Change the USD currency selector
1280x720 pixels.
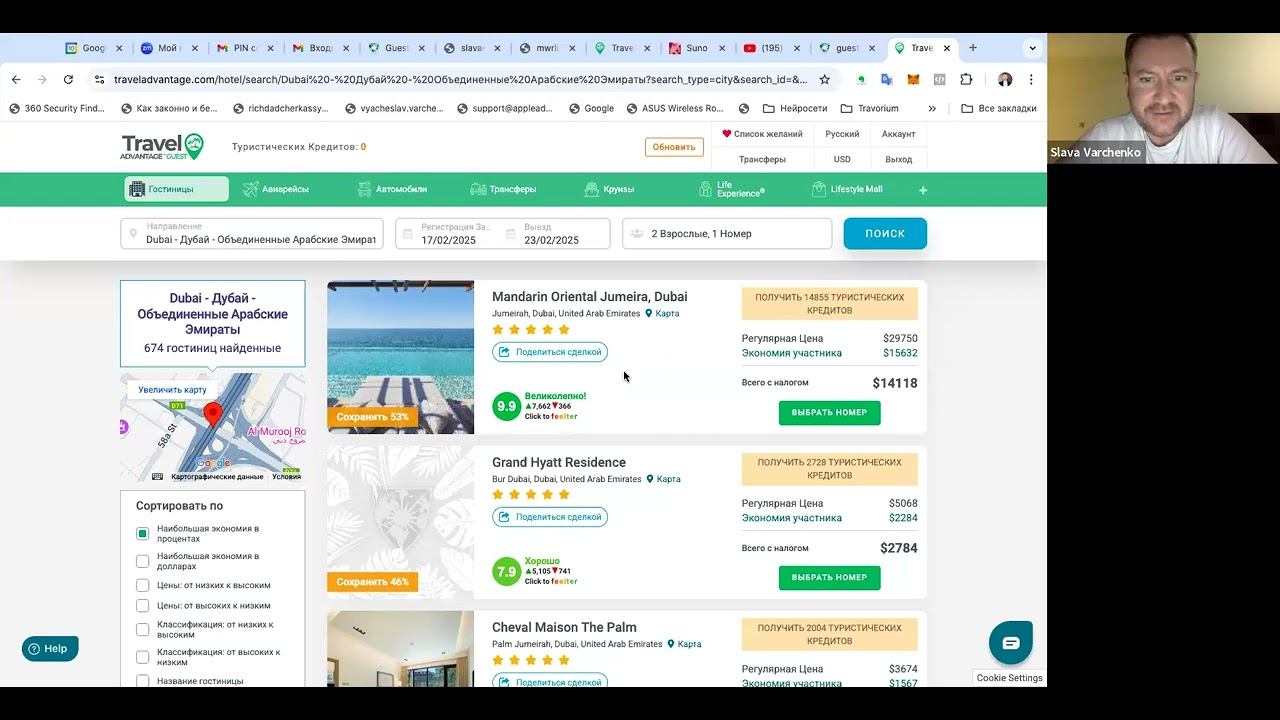point(842,159)
